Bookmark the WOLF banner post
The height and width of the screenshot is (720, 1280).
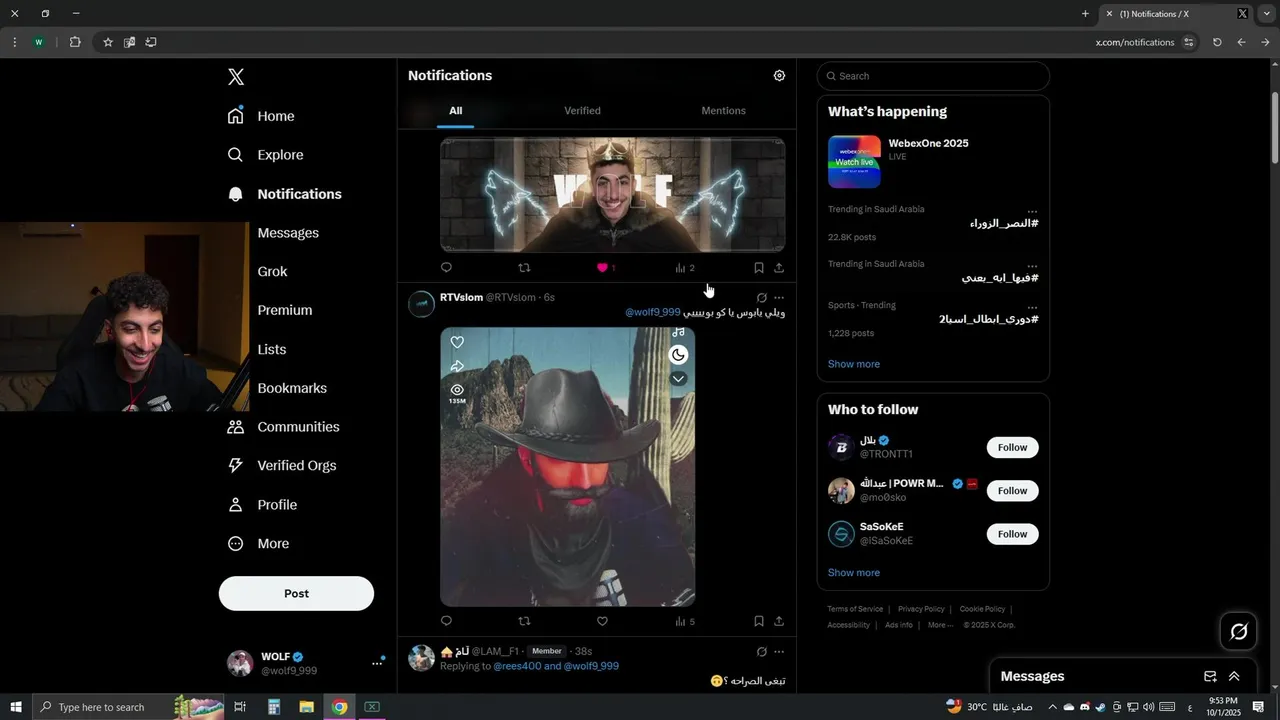(758, 267)
